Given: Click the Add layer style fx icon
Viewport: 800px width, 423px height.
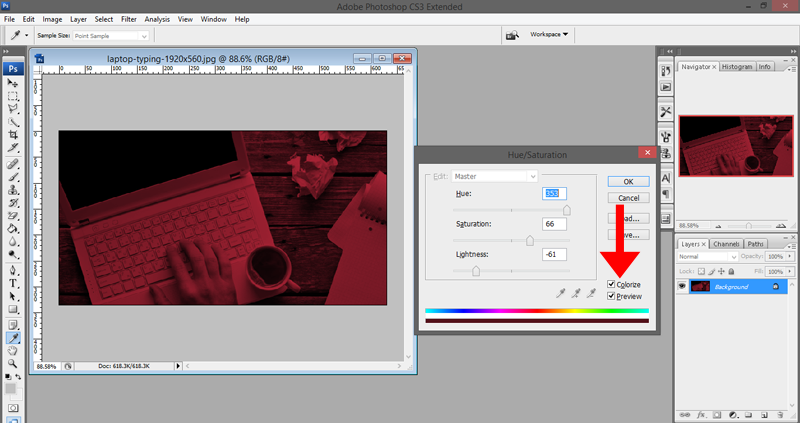Looking at the screenshot, I should tap(701, 415).
